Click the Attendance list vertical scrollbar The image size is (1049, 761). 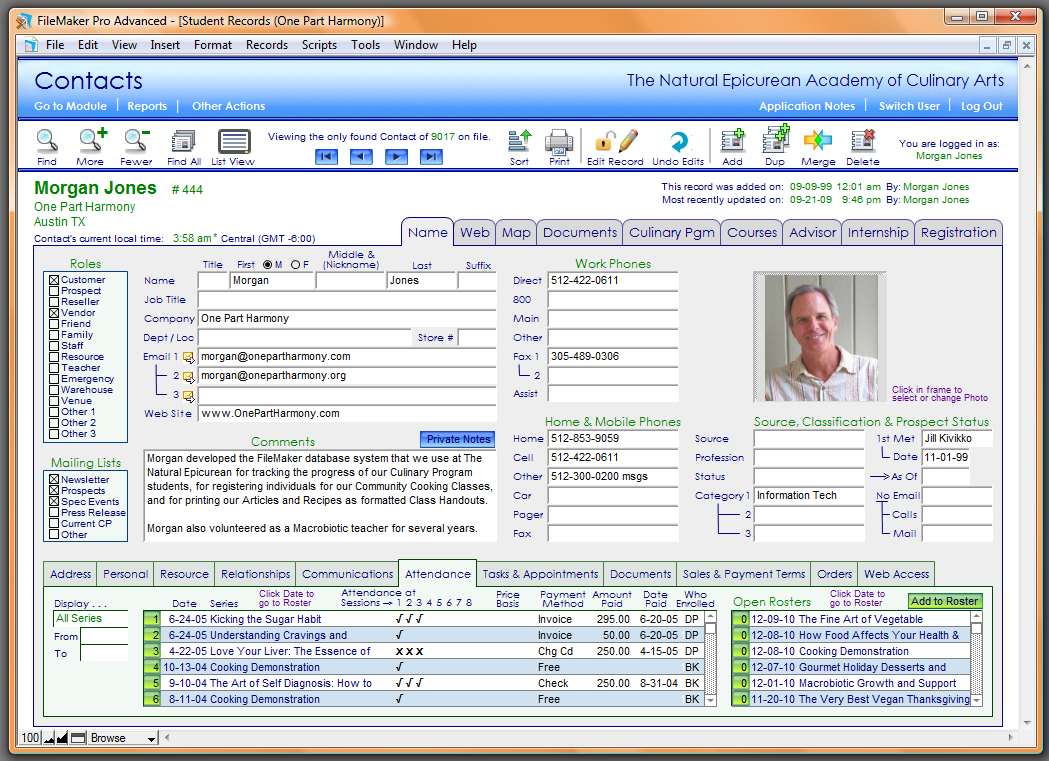pos(710,659)
